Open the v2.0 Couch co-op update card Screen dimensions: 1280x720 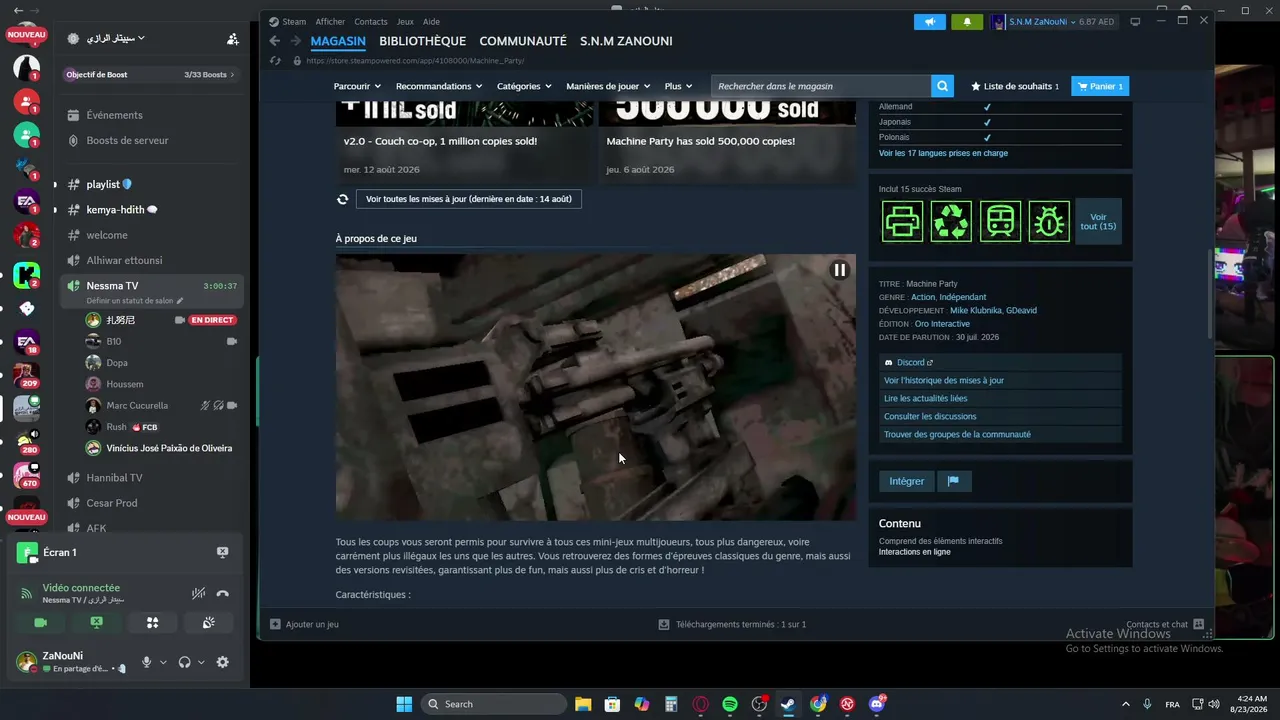[x=463, y=140]
